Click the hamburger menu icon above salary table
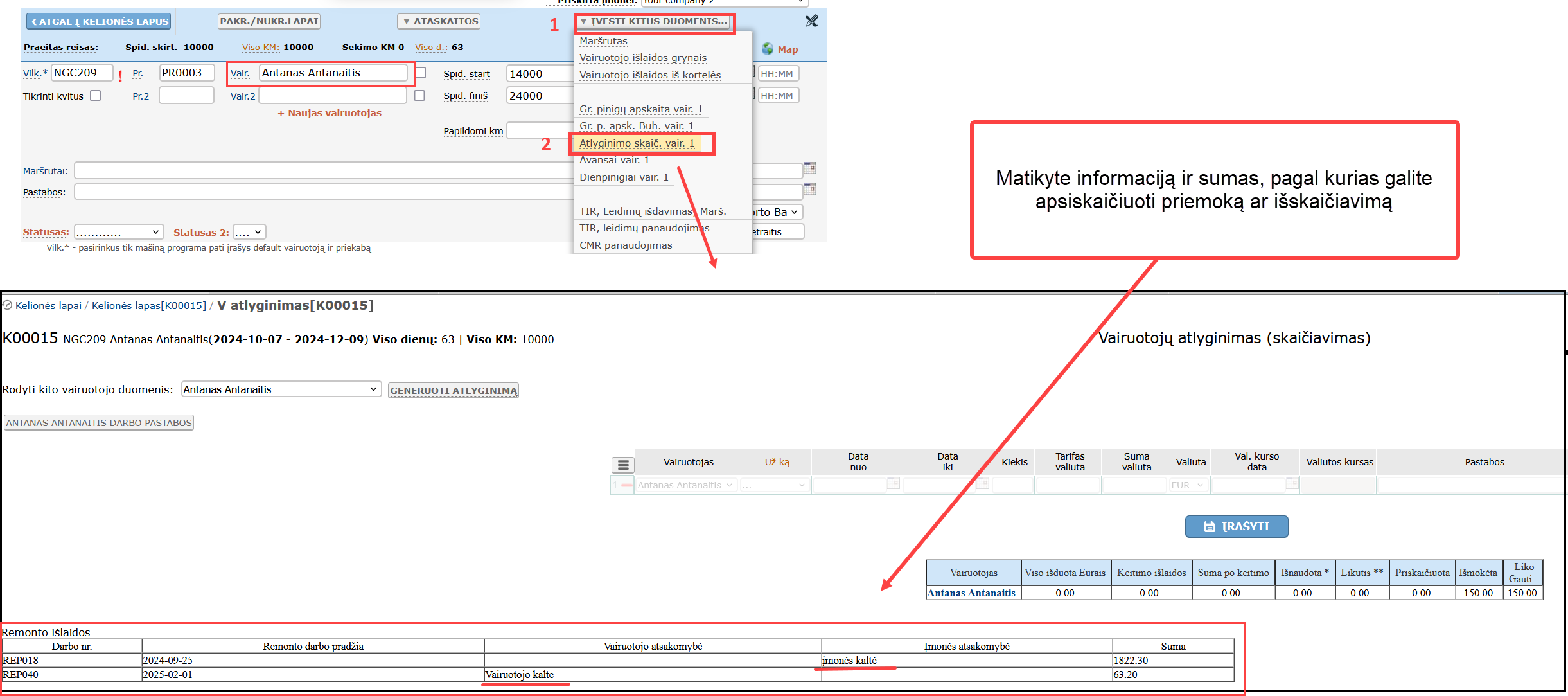This screenshot has height=696, width=1568. [x=623, y=465]
